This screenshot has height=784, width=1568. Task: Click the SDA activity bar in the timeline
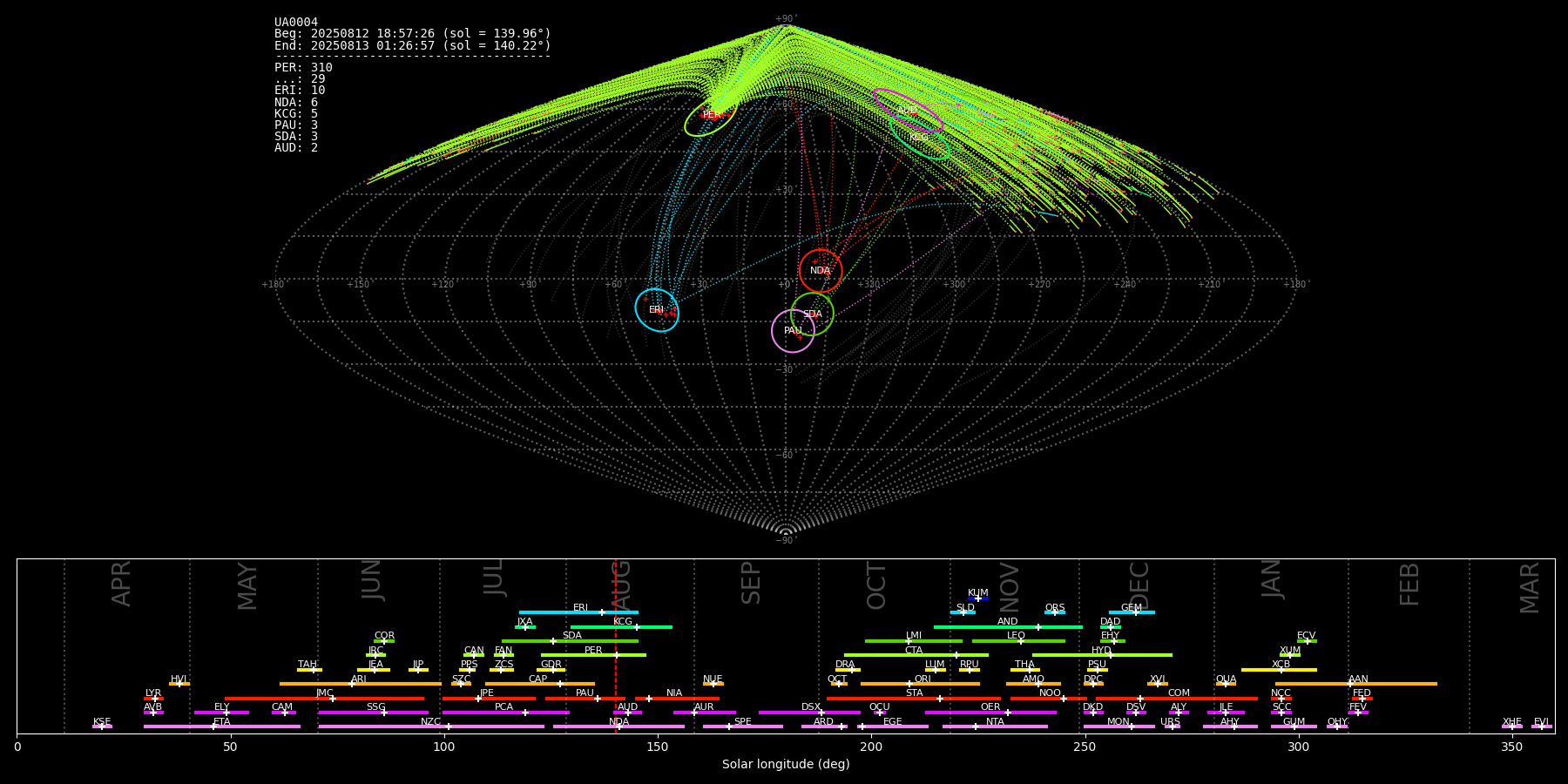coord(570,641)
